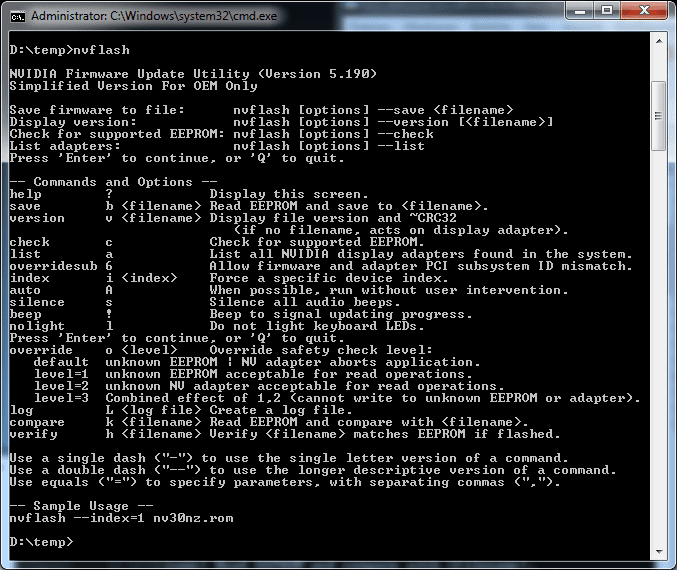Click 'Simplified Version For OEM Only' line
Viewport: 677px width, 570px height.
pos(133,86)
